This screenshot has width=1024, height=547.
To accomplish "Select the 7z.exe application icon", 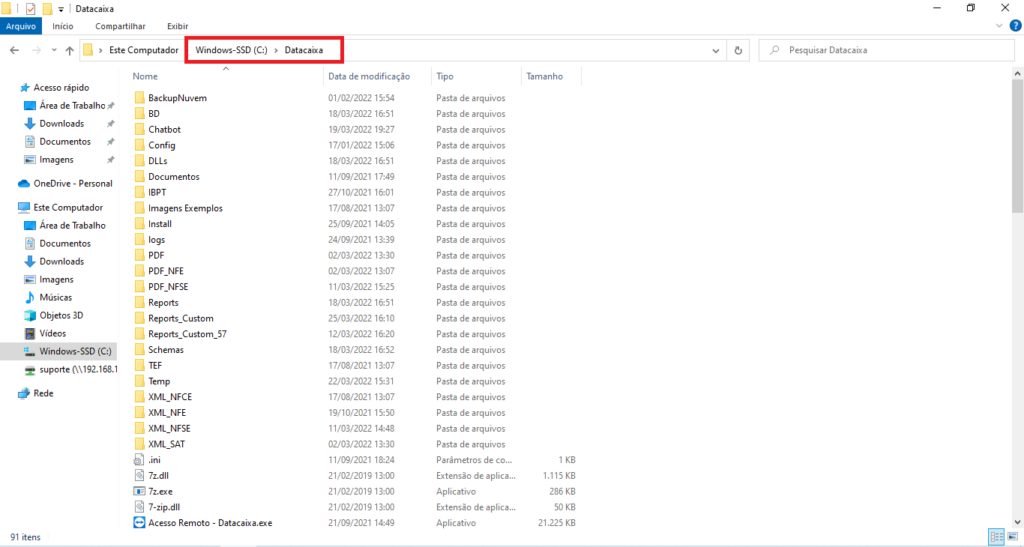I will coord(140,491).
